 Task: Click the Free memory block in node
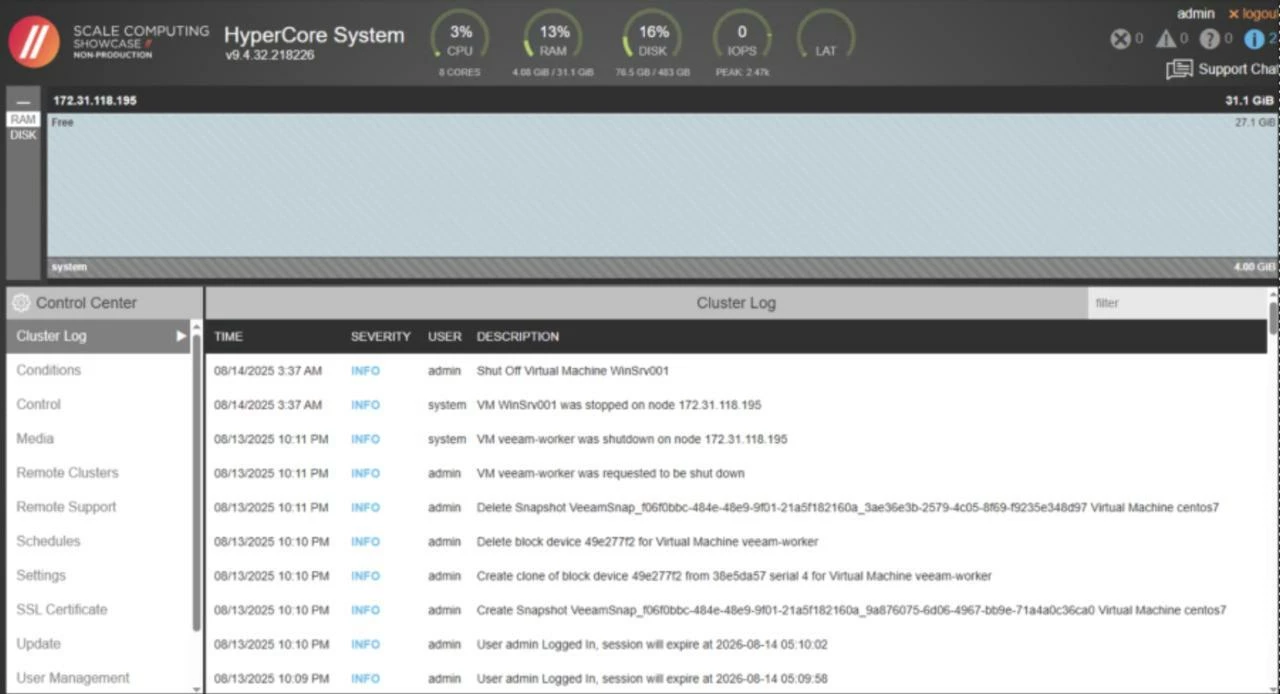pyautogui.click(x=662, y=185)
